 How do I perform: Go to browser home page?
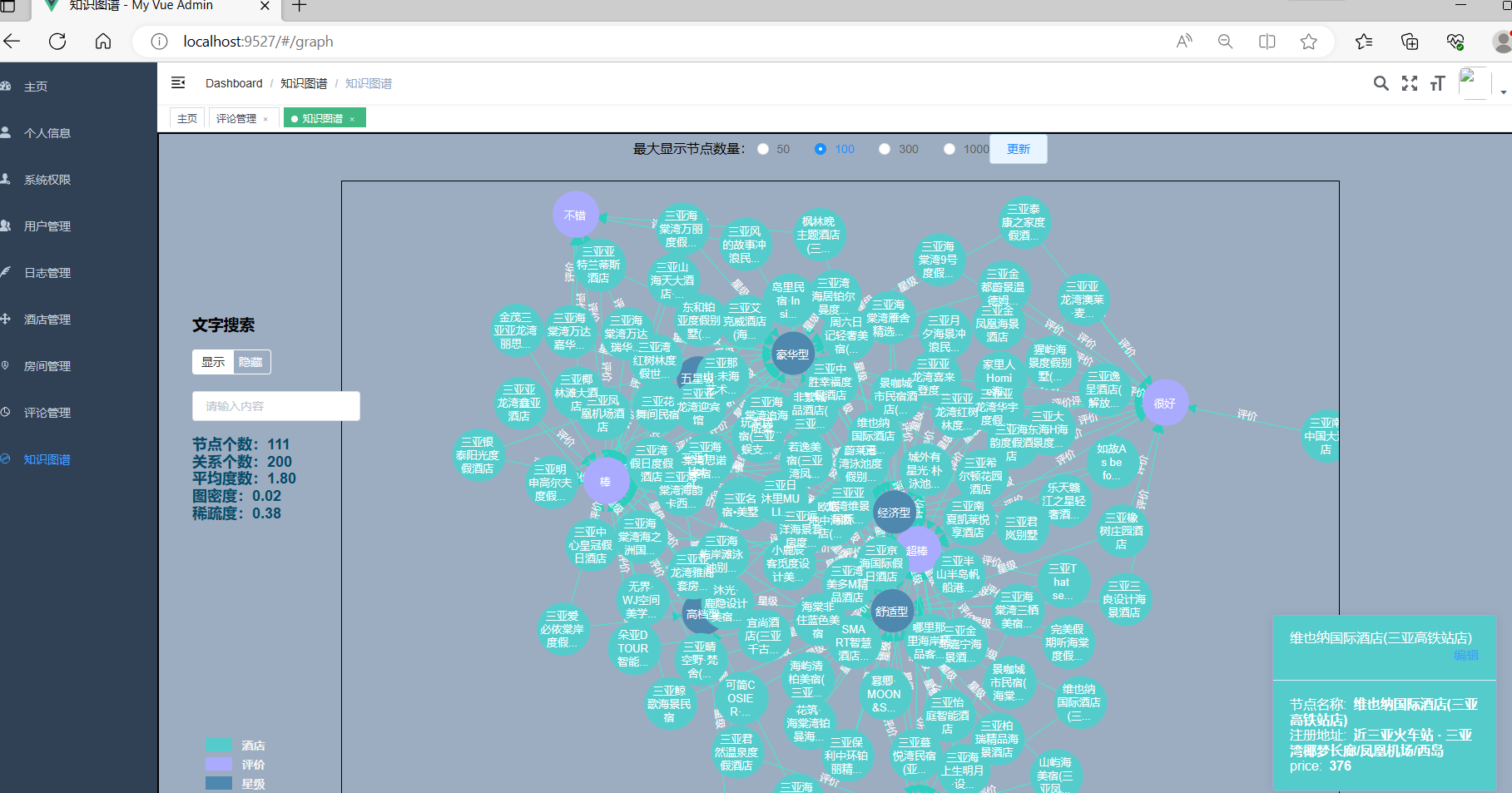(103, 42)
